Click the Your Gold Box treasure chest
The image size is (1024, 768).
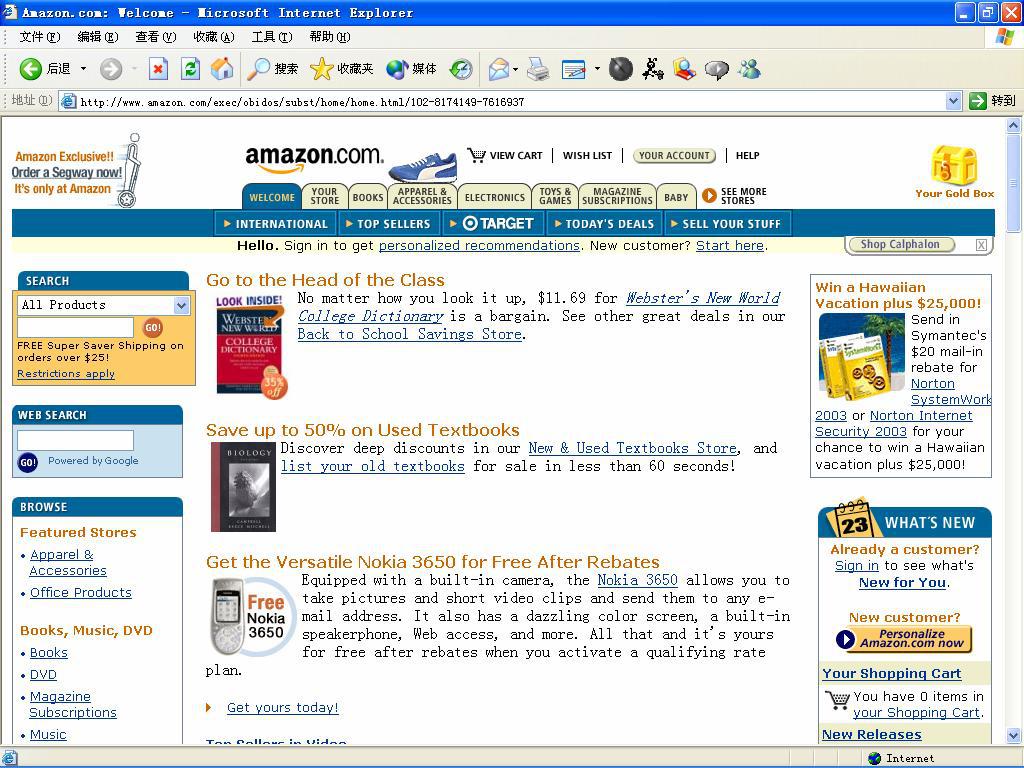[954, 166]
